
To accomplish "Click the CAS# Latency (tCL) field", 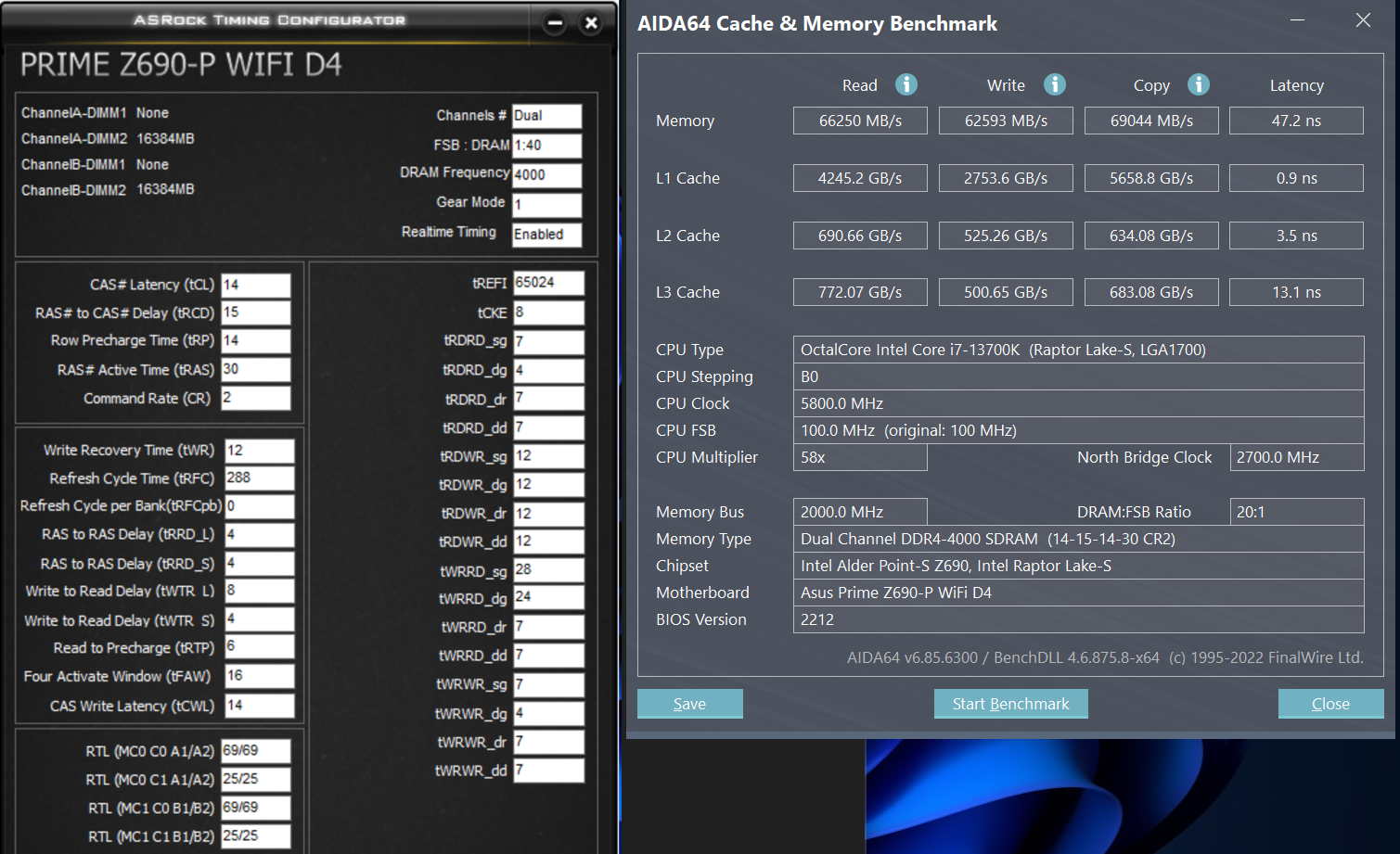I will tap(256, 286).
